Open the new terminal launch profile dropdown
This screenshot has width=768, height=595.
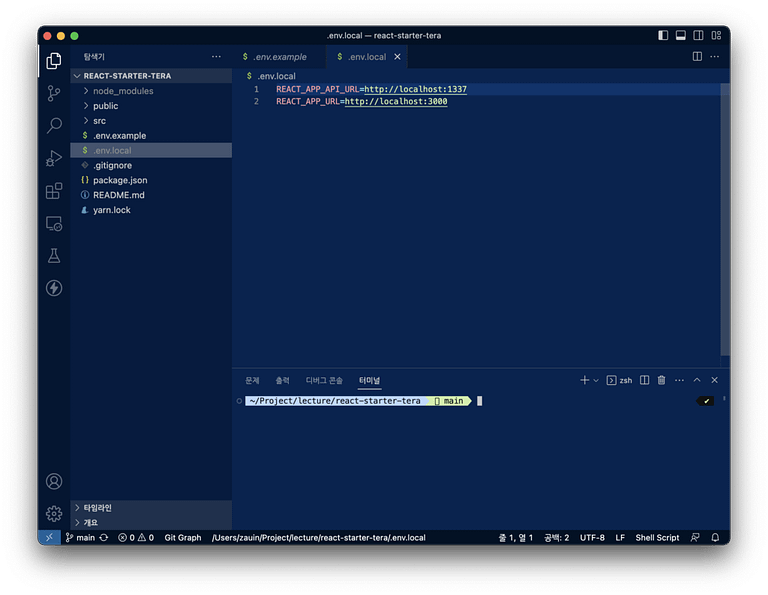pyautogui.click(x=596, y=381)
